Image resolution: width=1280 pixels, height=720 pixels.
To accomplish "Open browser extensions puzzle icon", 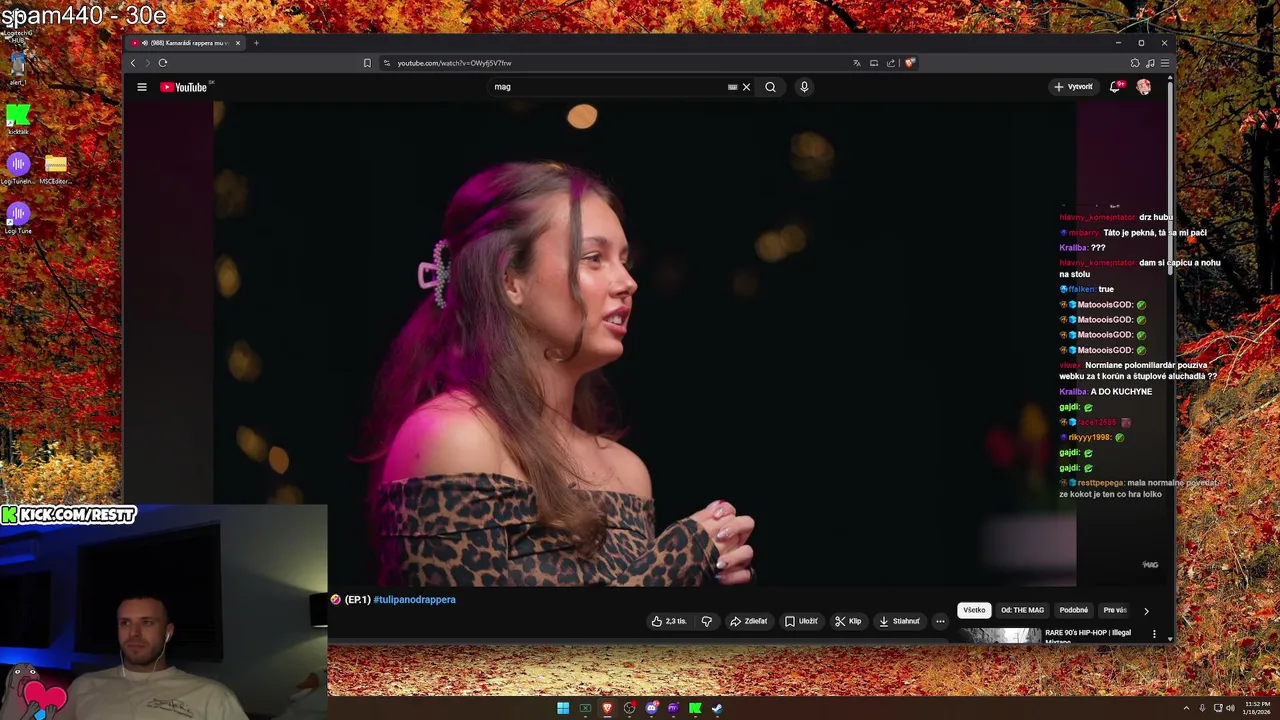I will (1135, 63).
